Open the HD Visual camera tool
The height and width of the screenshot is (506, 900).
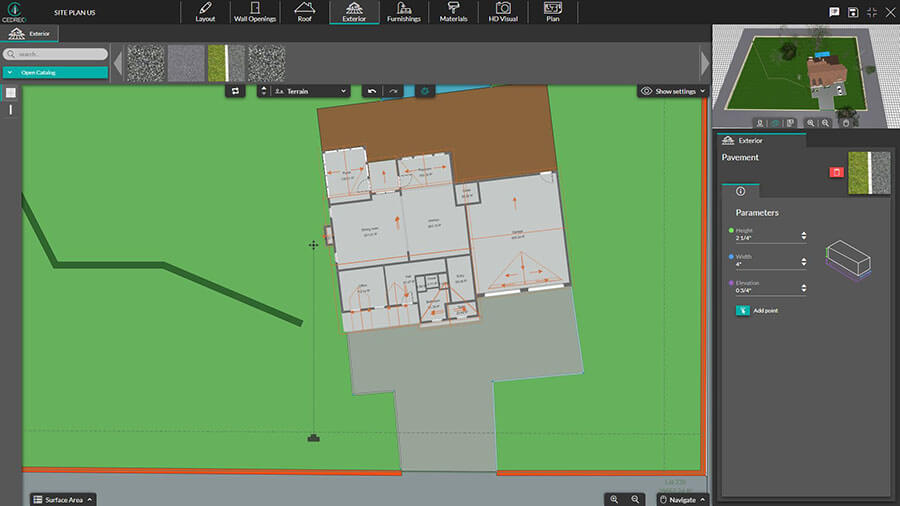pyautogui.click(x=503, y=12)
